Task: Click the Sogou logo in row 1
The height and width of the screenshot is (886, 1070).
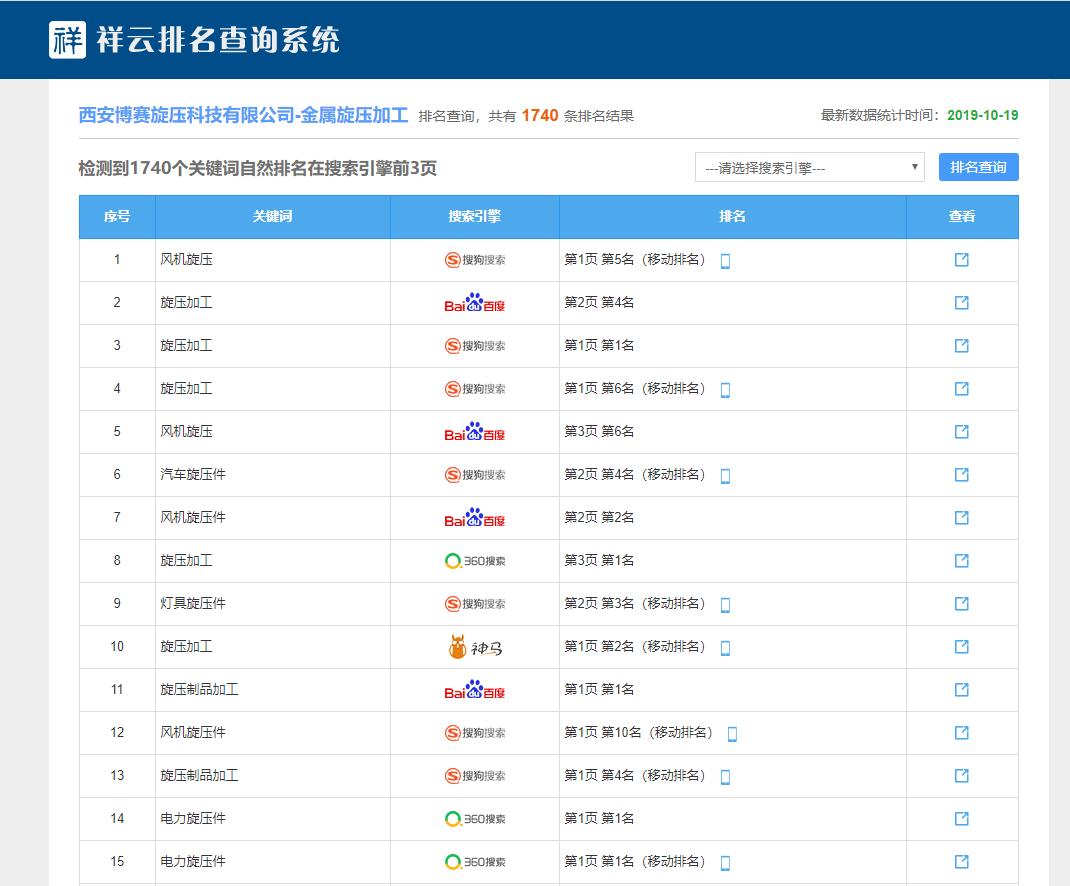Action: [x=475, y=260]
